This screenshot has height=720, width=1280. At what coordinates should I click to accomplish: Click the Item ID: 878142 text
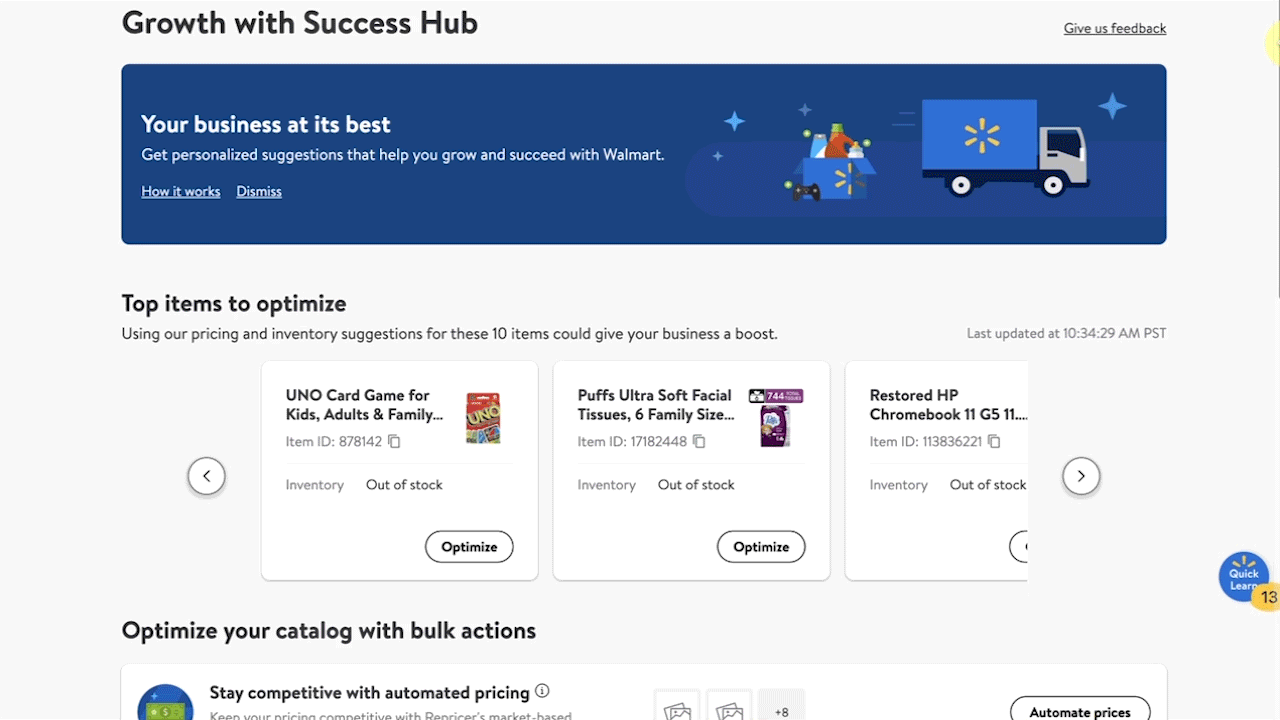pyautogui.click(x=334, y=442)
